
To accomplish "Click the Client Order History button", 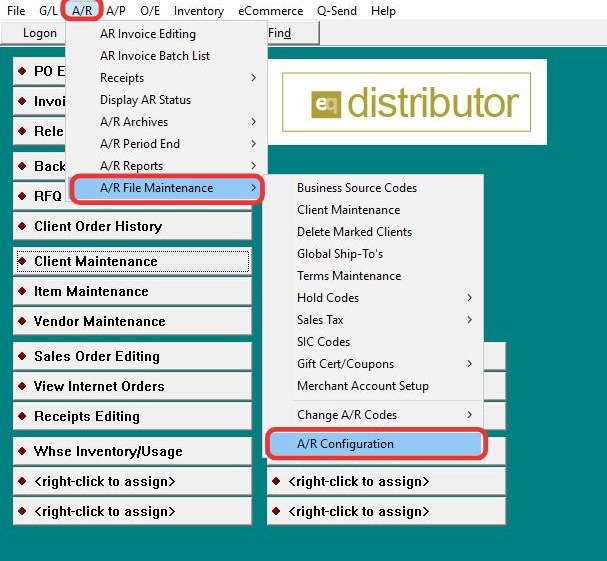I will [x=132, y=226].
